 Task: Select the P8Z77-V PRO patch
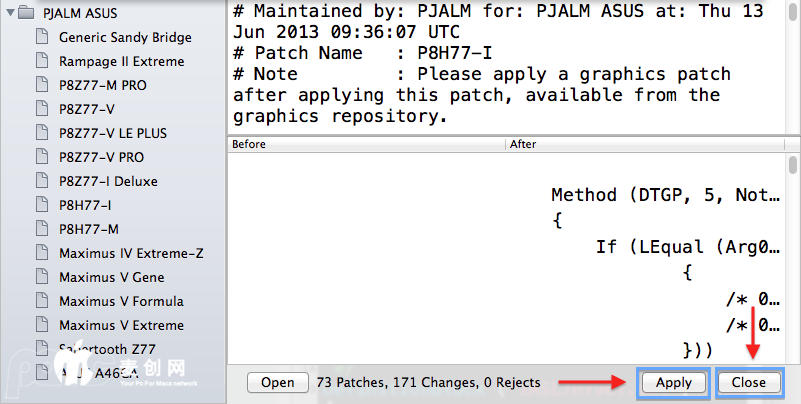point(101,157)
